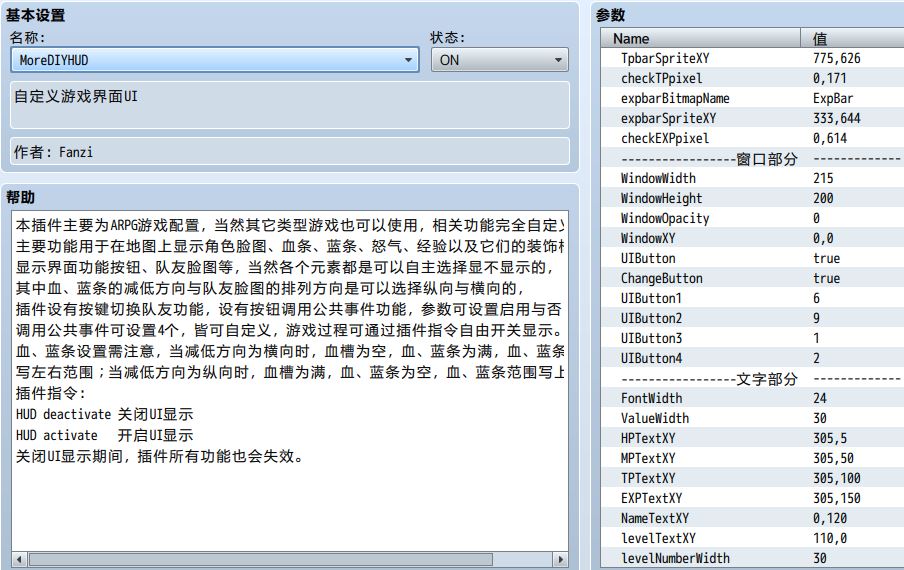Click the Name column header

(700, 38)
